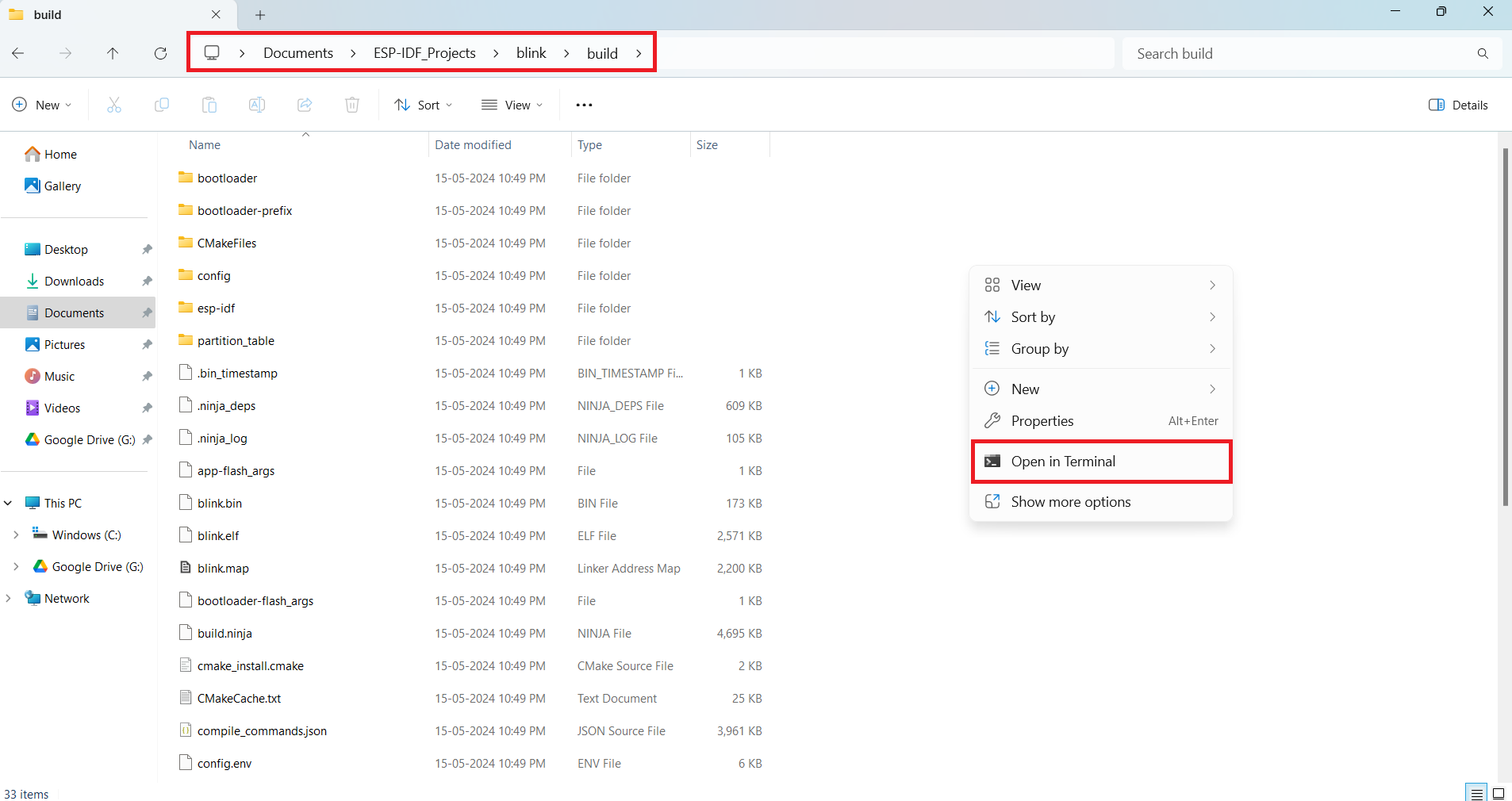Switch to details list view in status bar
This screenshot has width=1512, height=801.
[1476, 793]
